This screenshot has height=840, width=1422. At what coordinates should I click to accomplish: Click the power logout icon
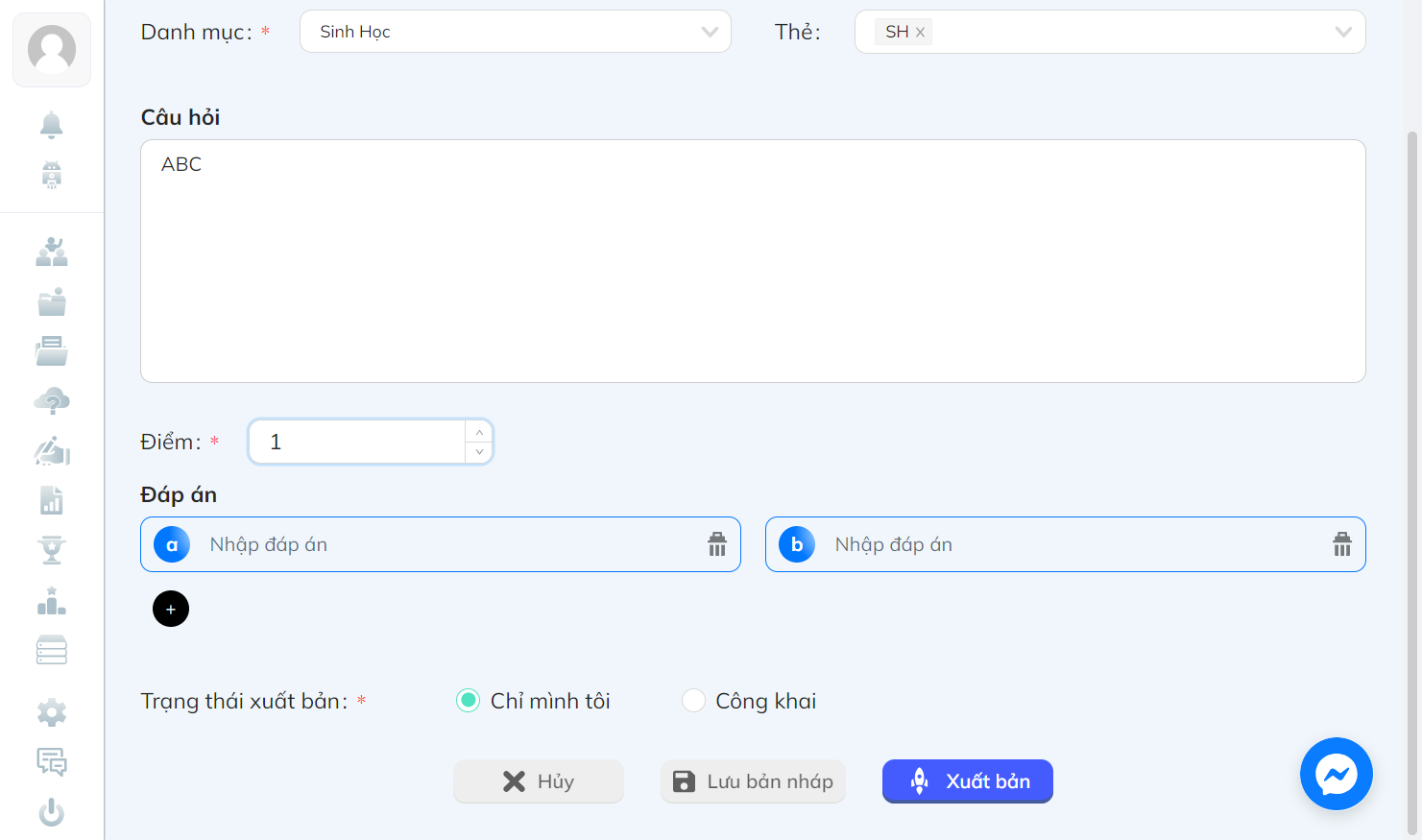(x=52, y=812)
